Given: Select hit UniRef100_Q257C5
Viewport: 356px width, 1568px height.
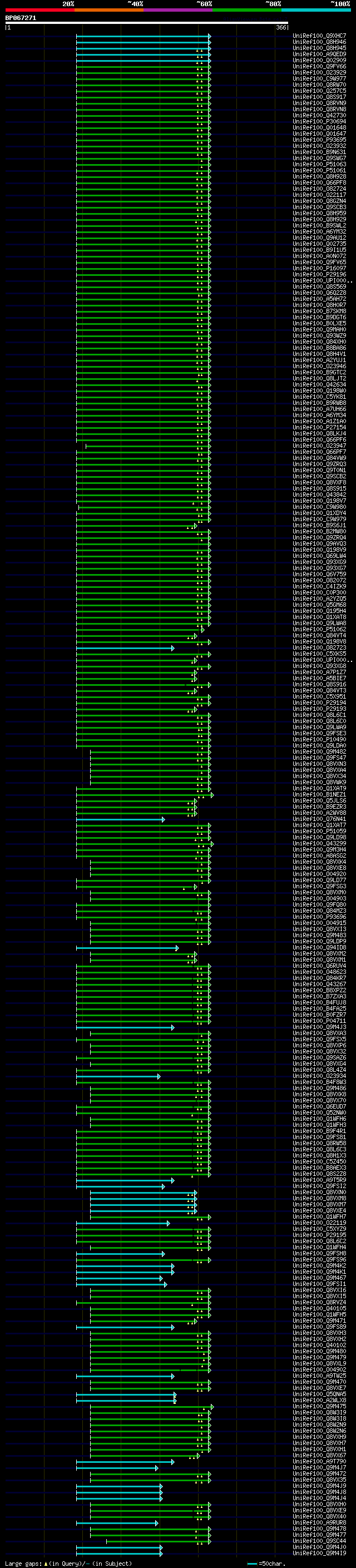Looking at the screenshot, I should click(x=319, y=91).
